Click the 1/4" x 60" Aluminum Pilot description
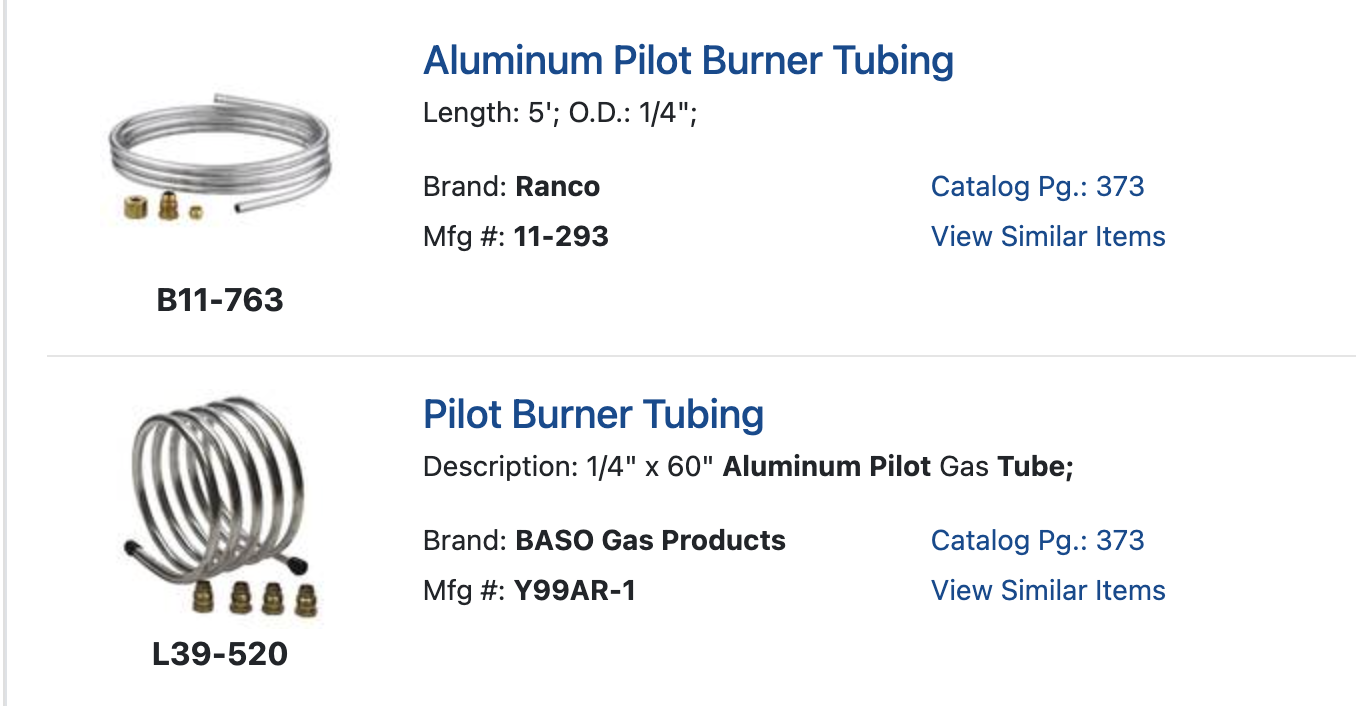The image size is (1356, 706). [x=748, y=467]
